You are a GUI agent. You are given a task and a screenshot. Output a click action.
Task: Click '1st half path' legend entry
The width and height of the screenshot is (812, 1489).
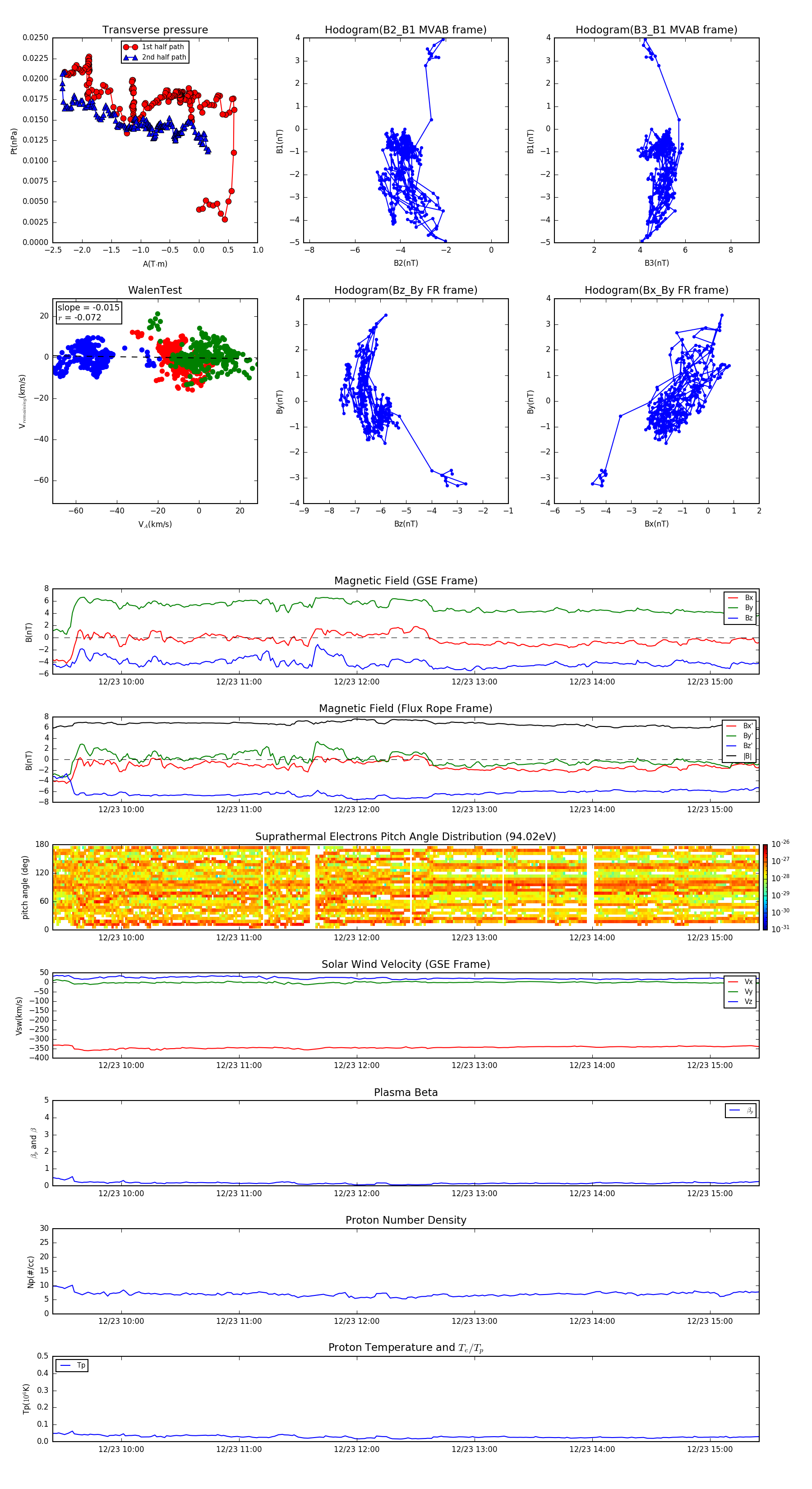(154, 47)
